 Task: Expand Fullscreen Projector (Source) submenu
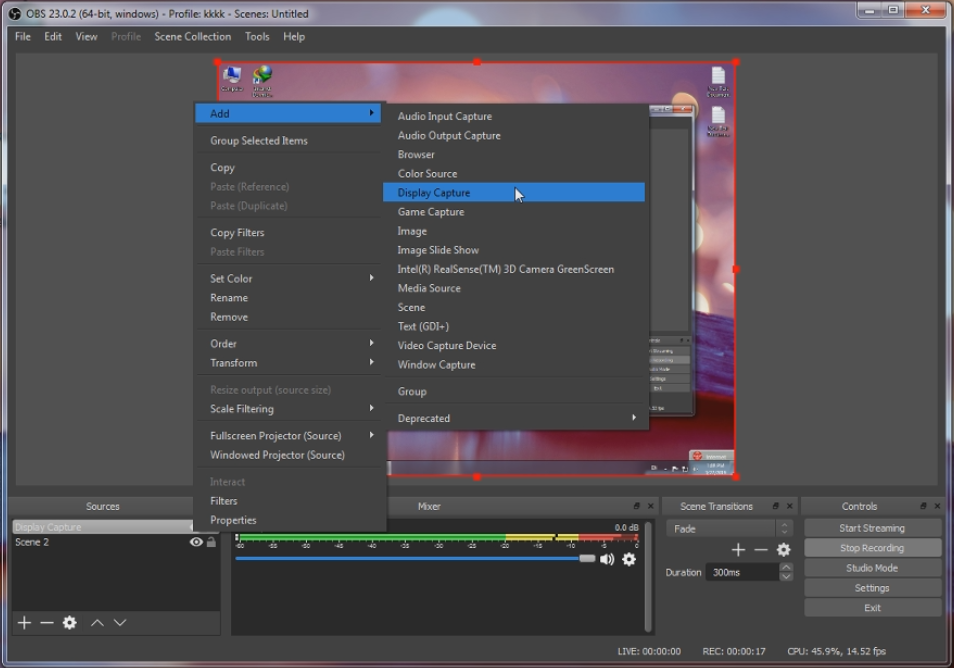371,435
